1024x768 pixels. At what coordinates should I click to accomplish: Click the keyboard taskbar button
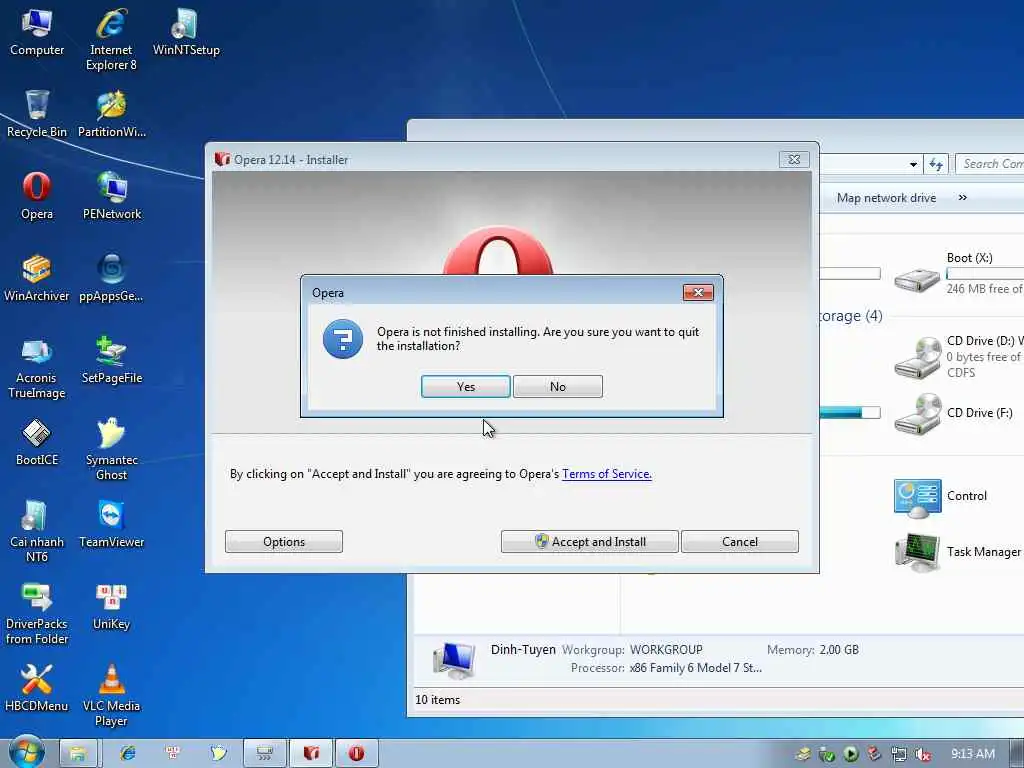click(264, 754)
